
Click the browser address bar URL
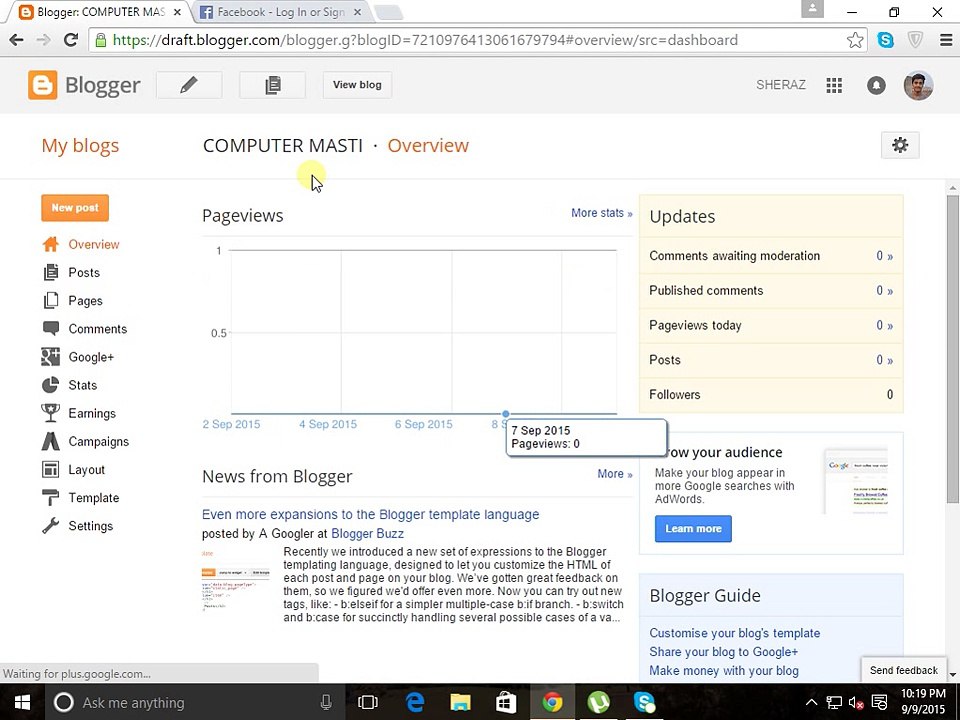coord(426,40)
